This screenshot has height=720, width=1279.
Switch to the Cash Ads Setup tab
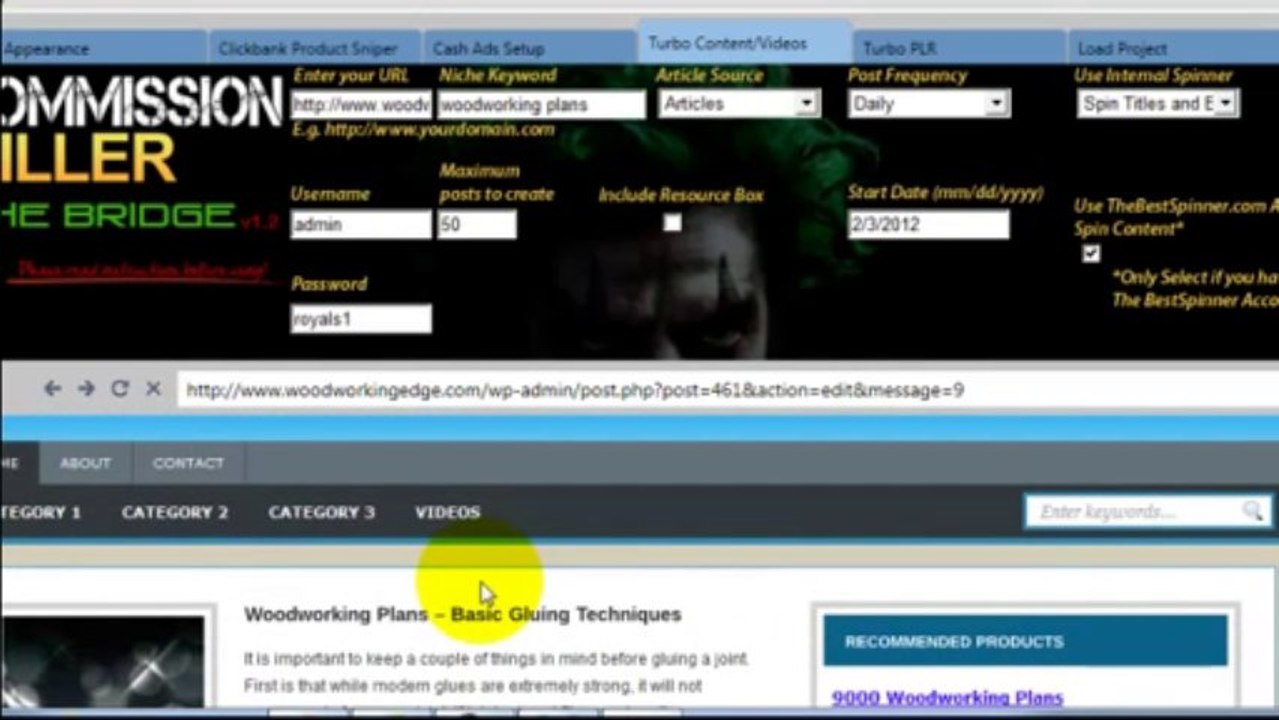point(531,48)
